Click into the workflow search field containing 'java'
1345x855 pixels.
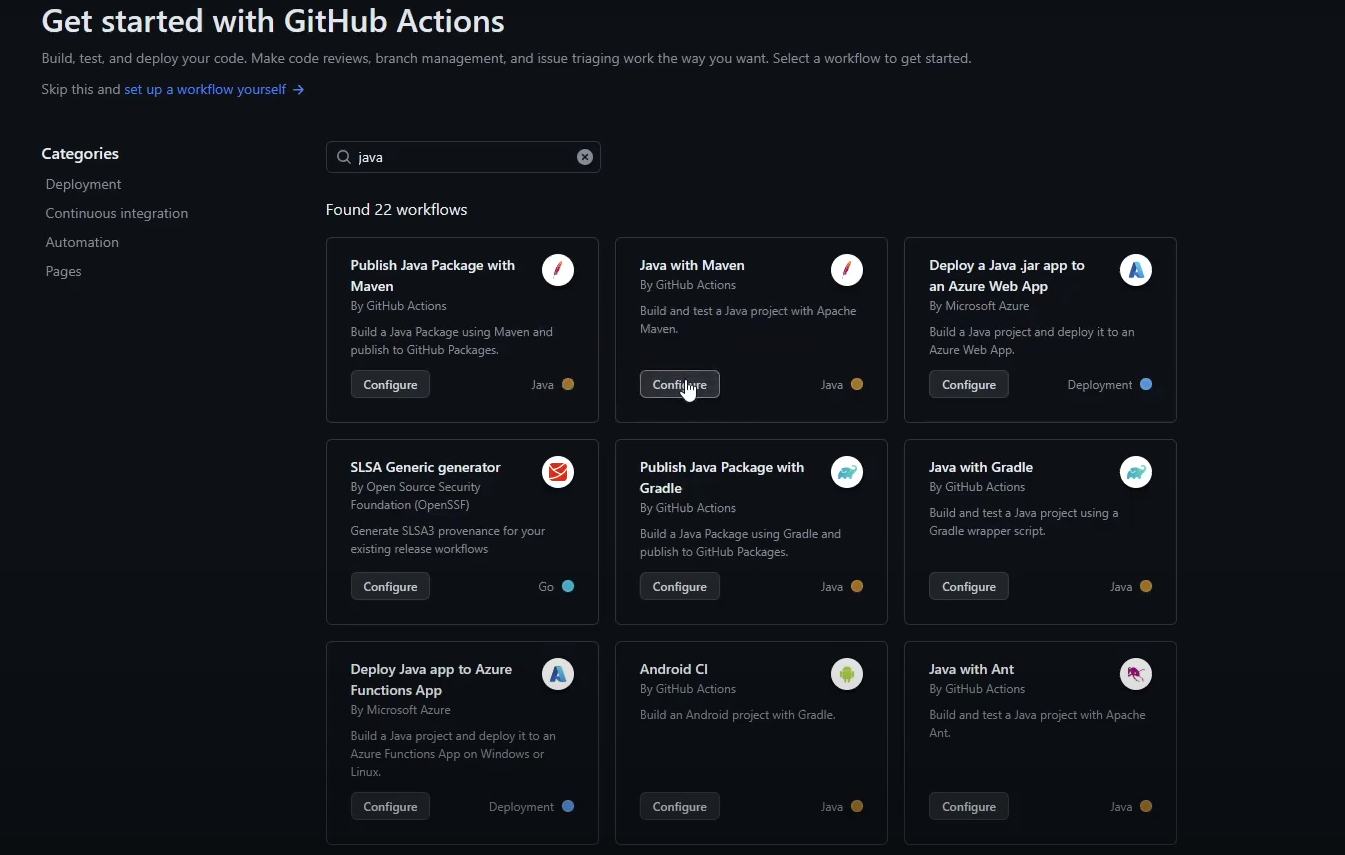463,157
